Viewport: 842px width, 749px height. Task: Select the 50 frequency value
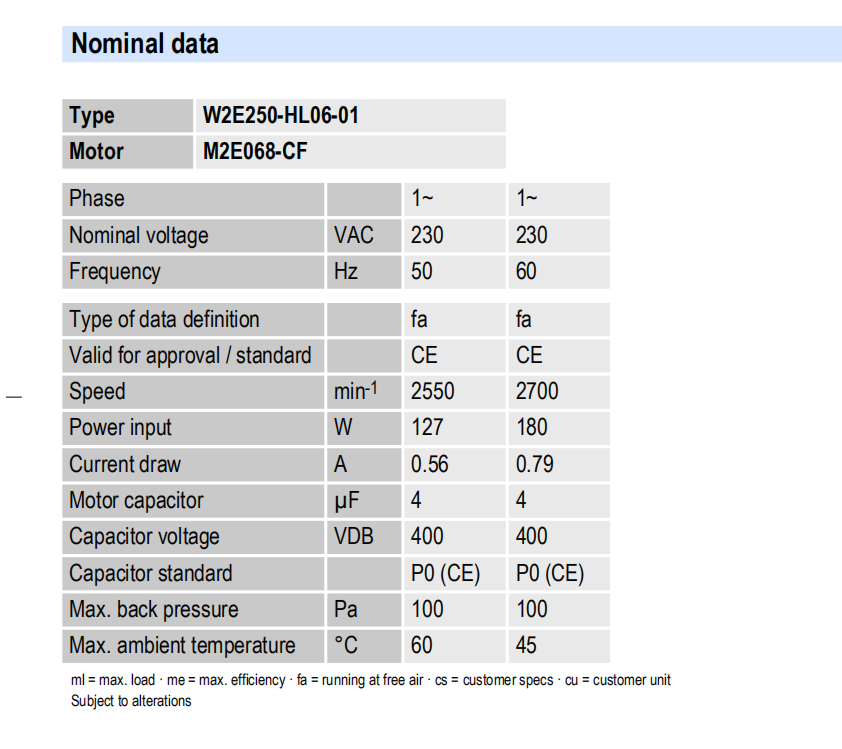coord(422,272)
